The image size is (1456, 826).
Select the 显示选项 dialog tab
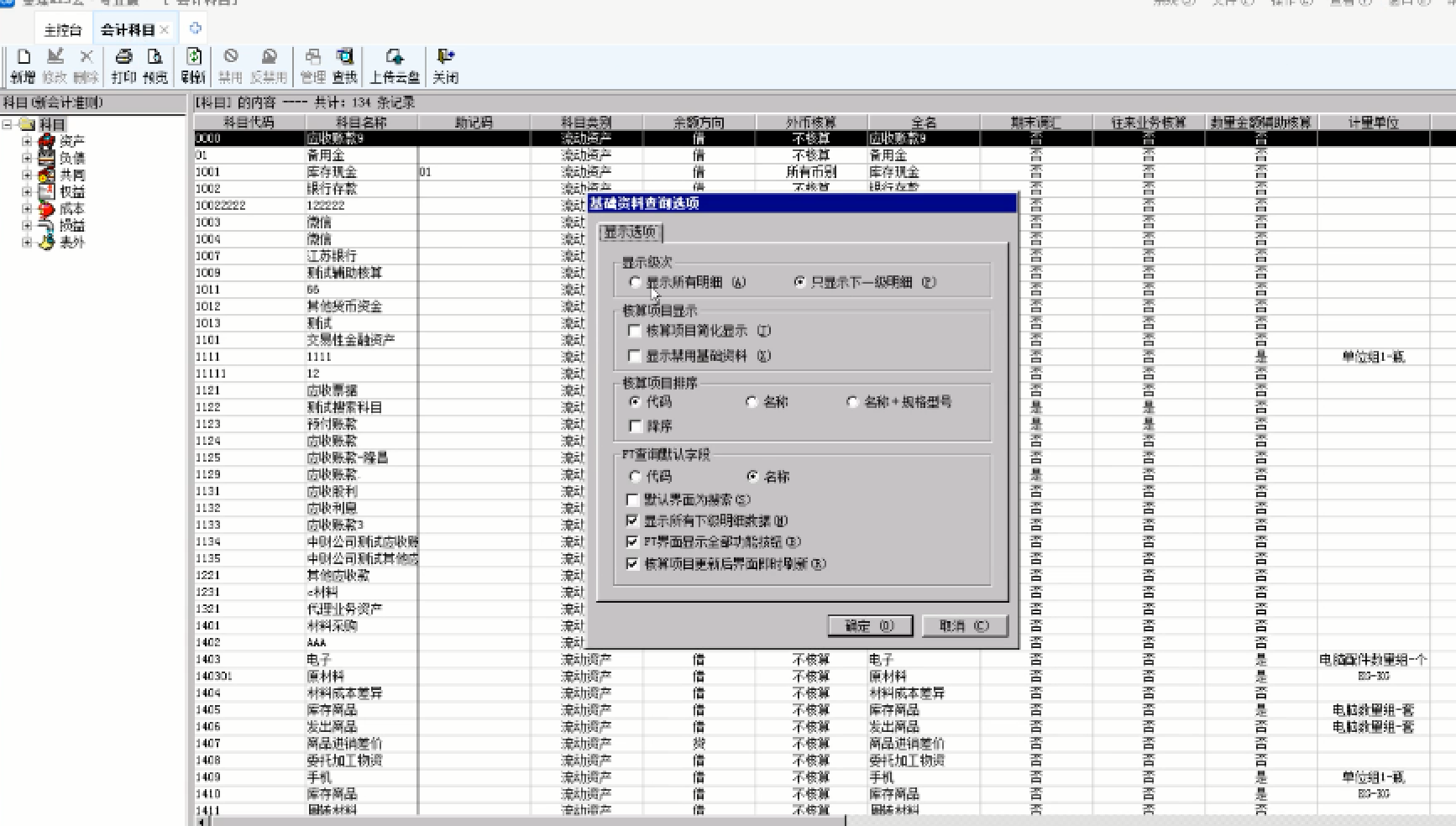(631, 233)
